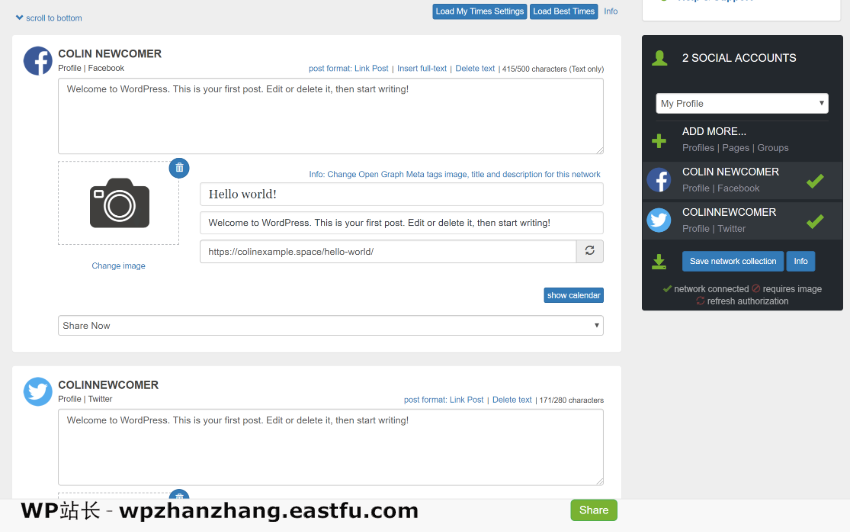This screenshot has height=532, width=850.
Task: Click the Hello world! title field
Action: pyautogui.click(x=401, y=194)
